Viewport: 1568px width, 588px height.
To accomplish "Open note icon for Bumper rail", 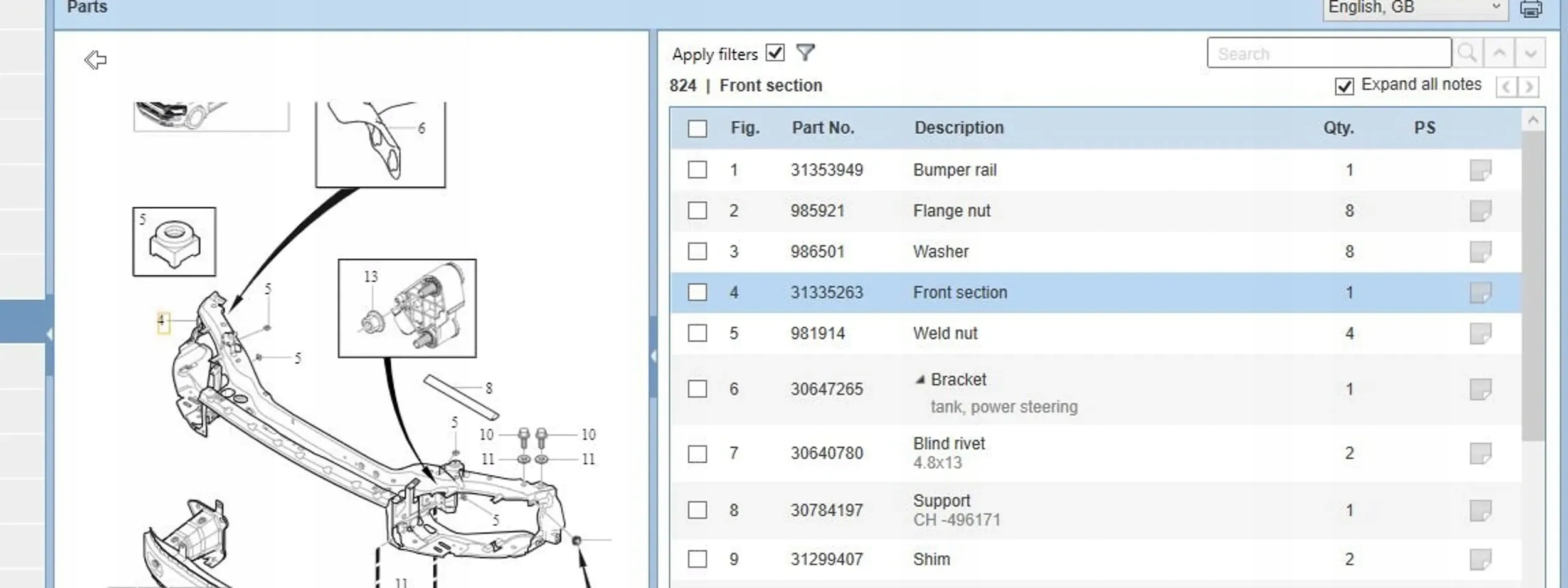I will [x=1480, y=170].
